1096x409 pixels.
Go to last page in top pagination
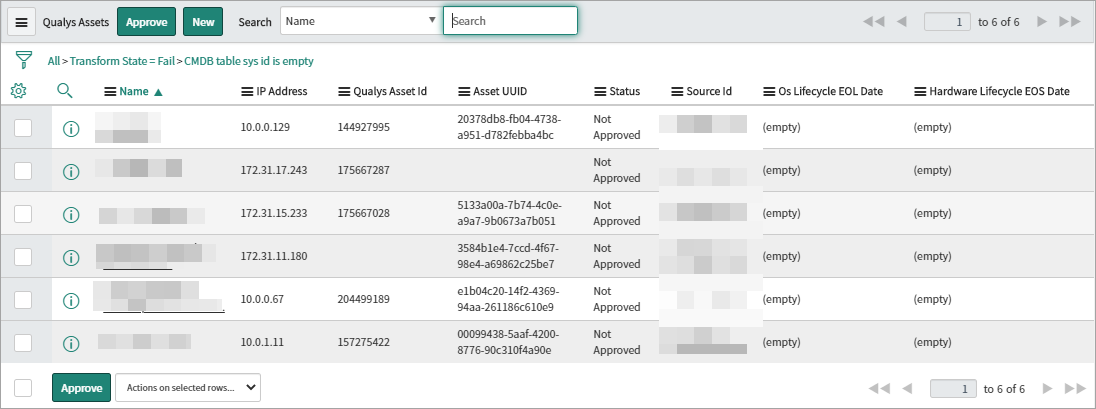tap(1070, 22)
